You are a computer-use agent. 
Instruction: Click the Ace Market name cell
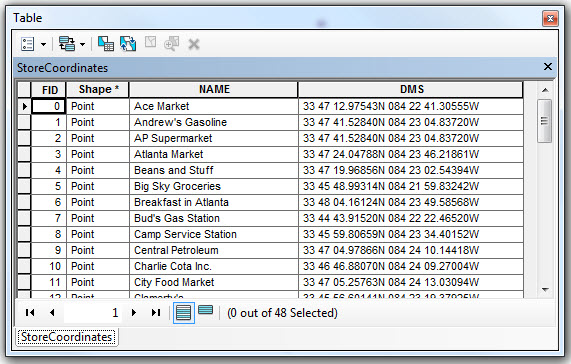(x=214, y=106)
